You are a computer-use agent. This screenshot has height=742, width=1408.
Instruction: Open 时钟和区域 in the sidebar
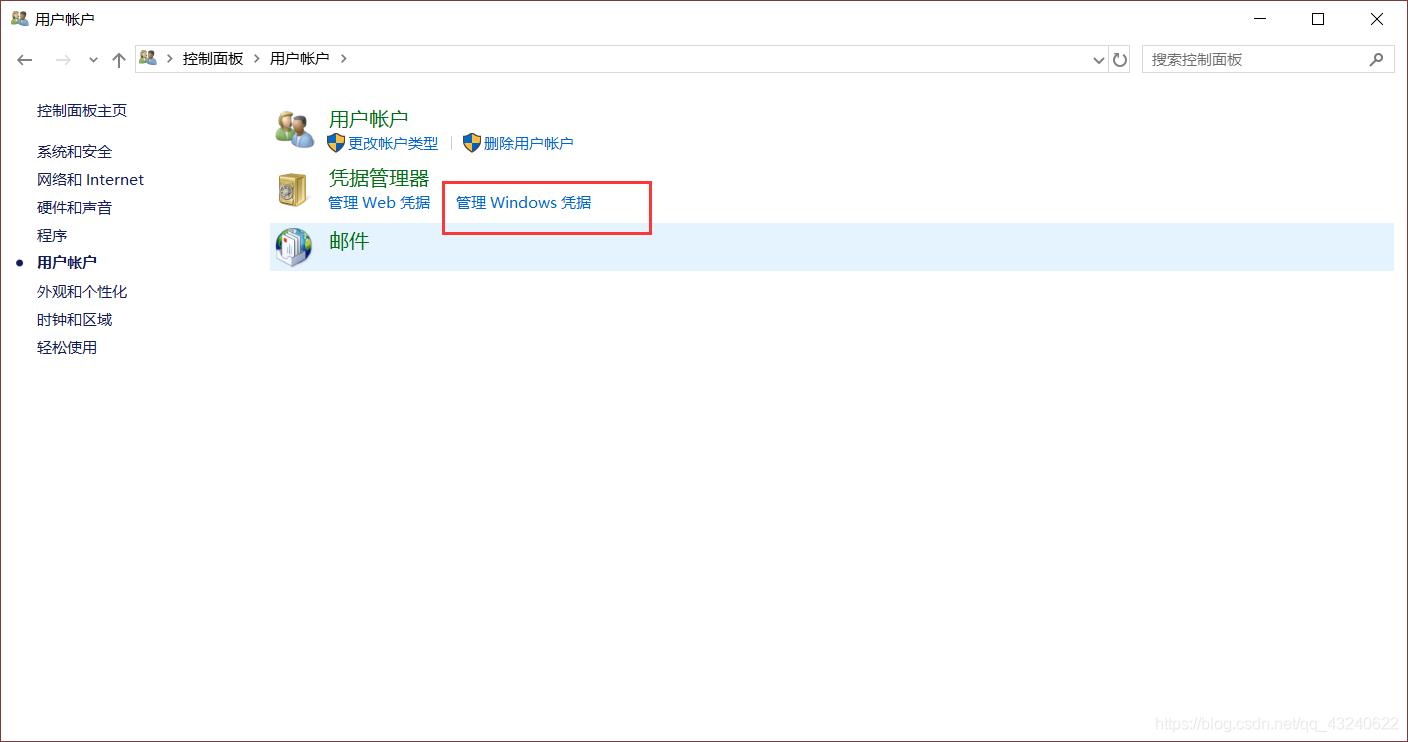coord(74,319)
